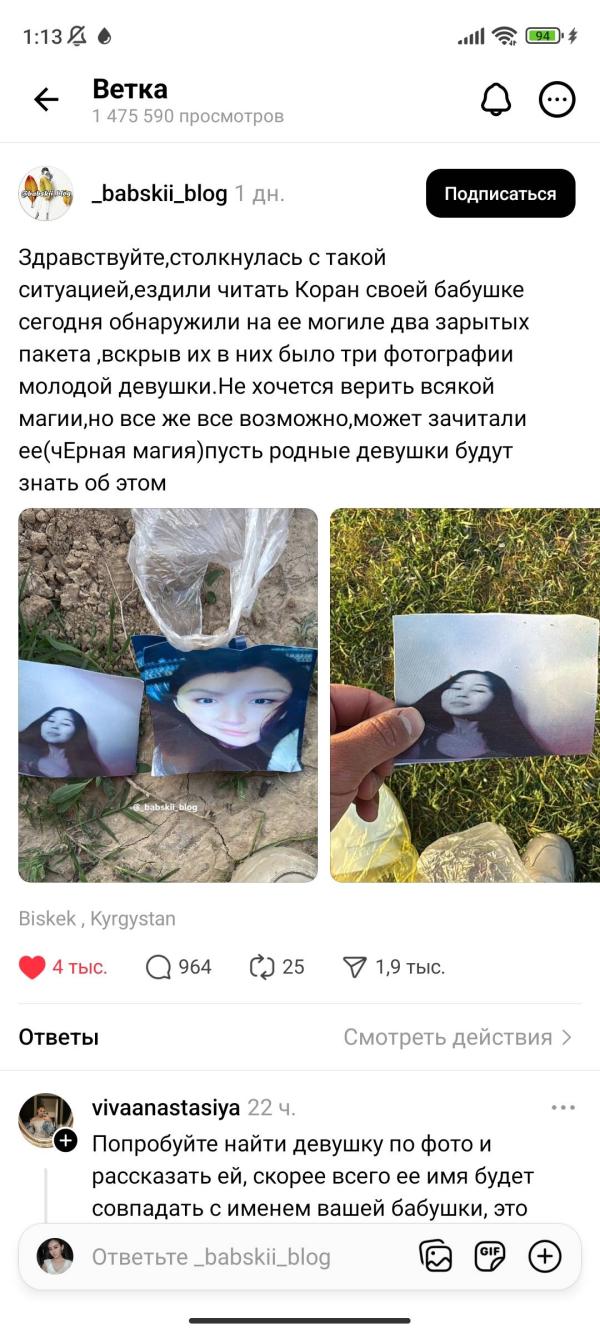This screenshot has height=1332, width=600.
Task: Open the three-dot more options menu
Action: click(x=557, y=99)
